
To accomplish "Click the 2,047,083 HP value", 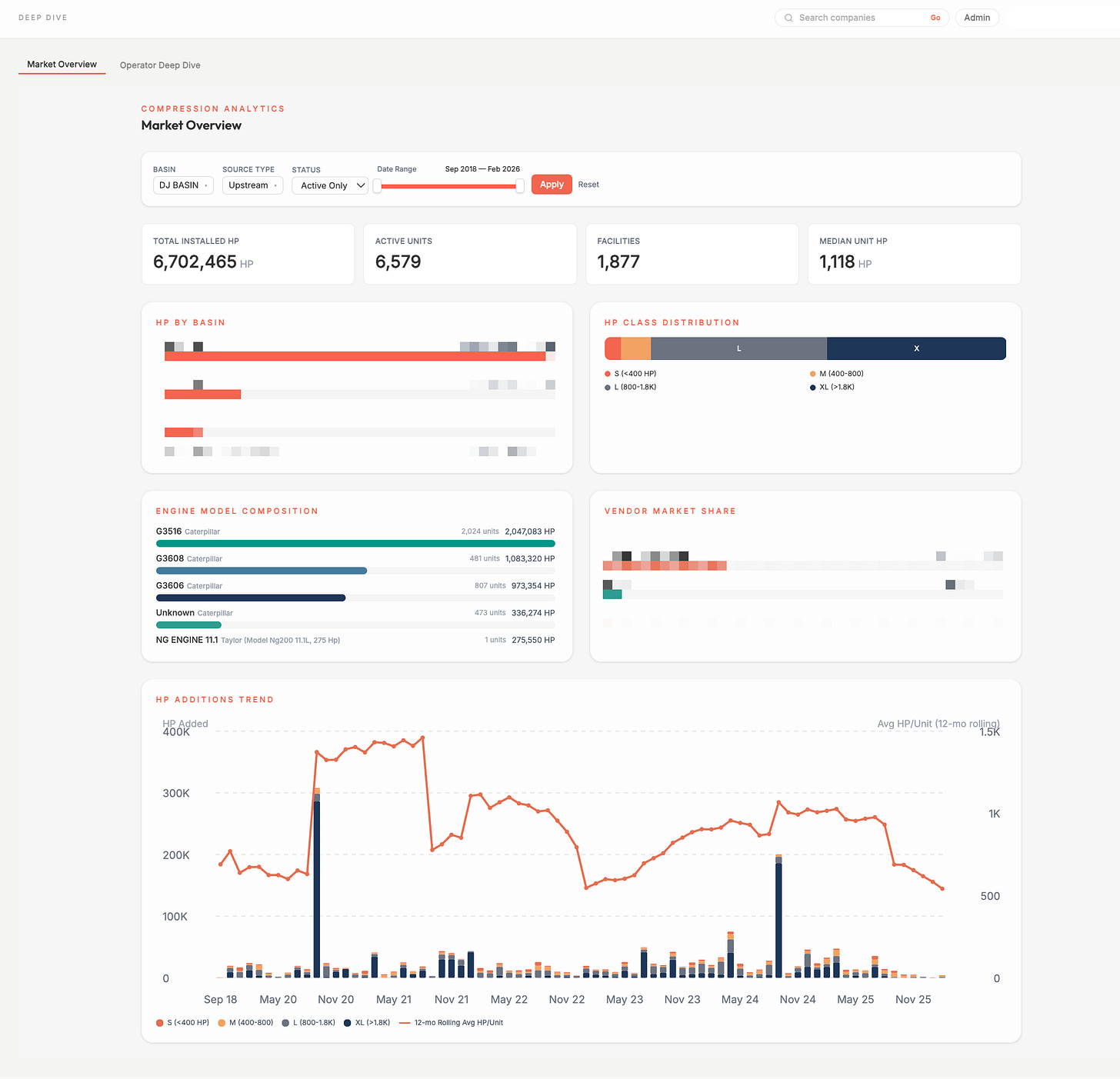I will pos(530,531).
